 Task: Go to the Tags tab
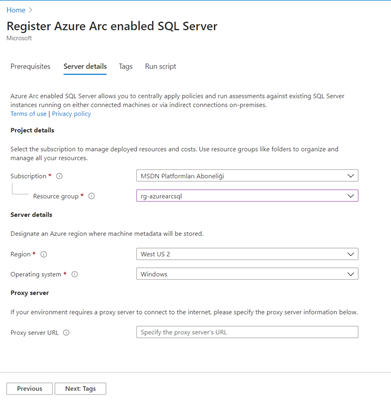point(126,66)
